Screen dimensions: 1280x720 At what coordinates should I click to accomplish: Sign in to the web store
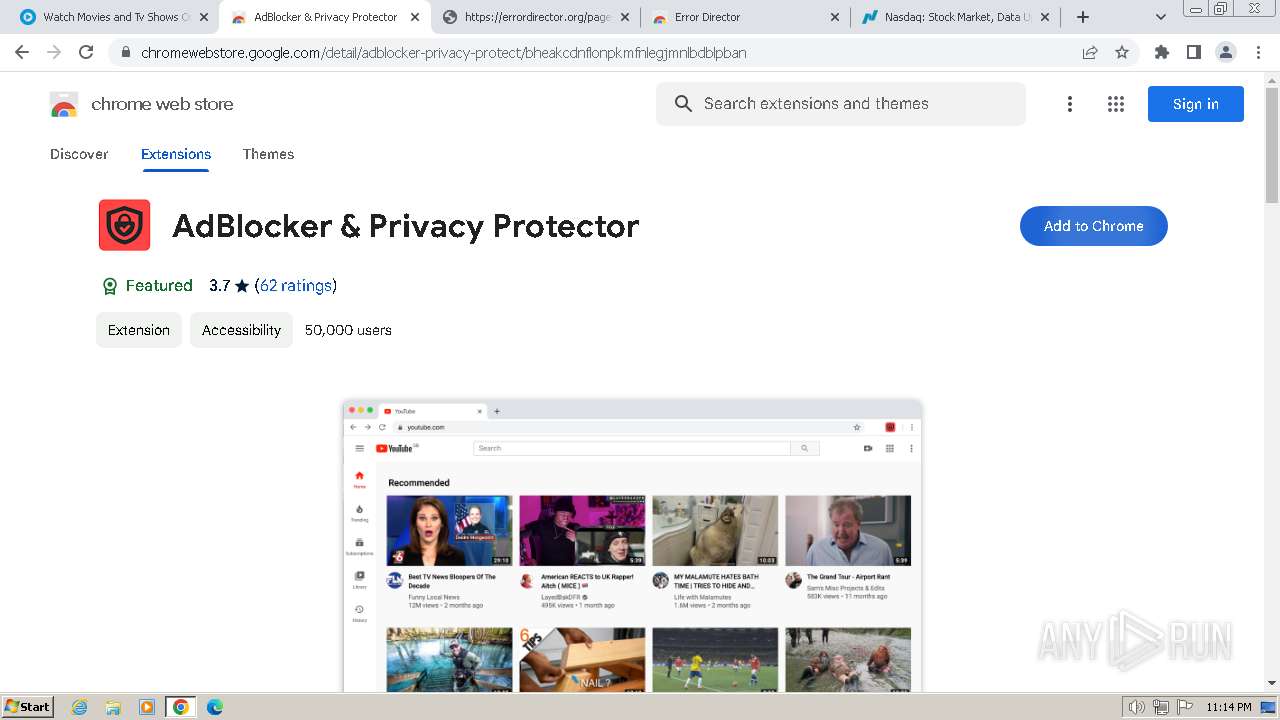[1196, 104]
